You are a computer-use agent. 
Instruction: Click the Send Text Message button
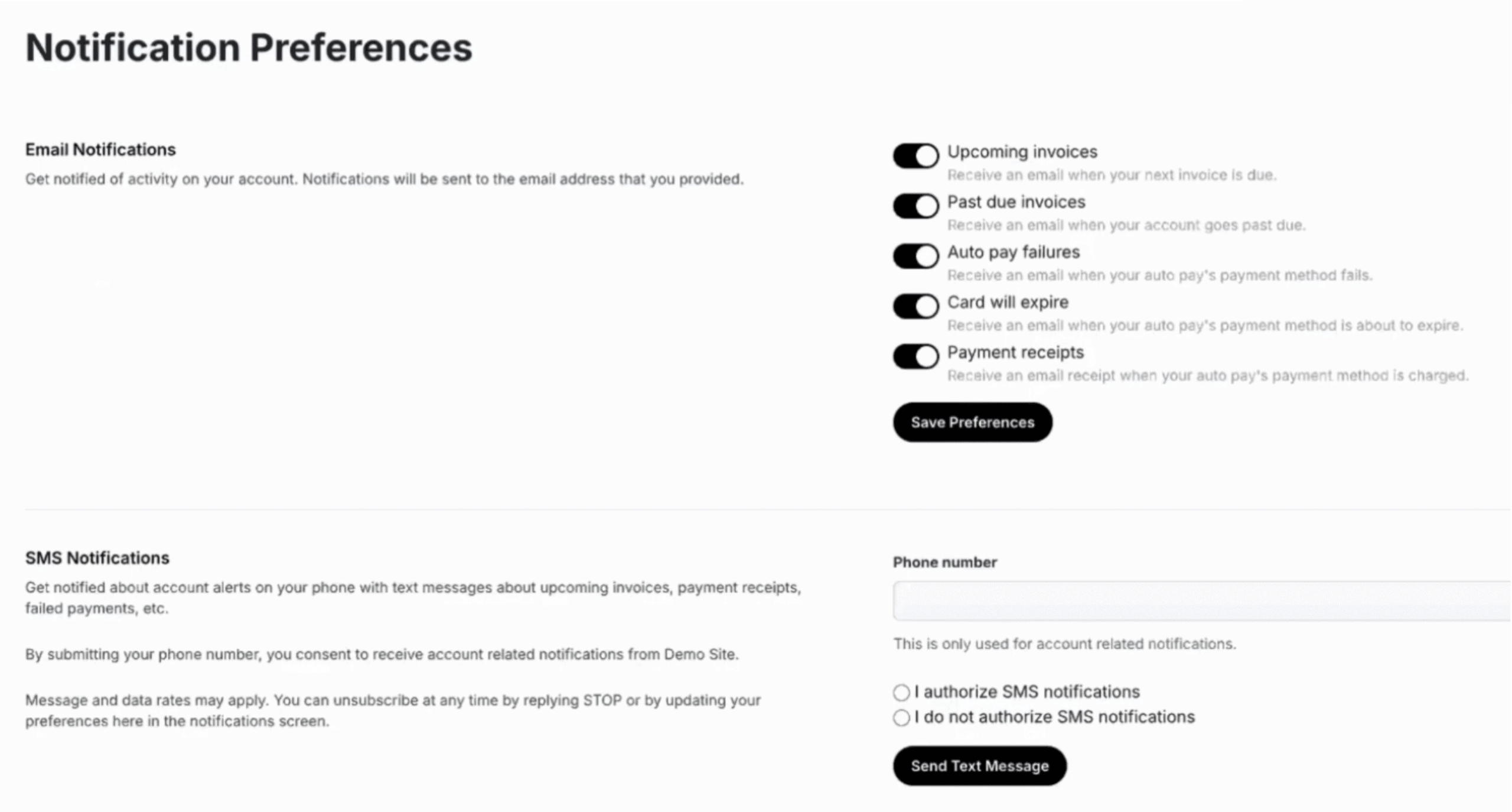(x=979, y=766)
